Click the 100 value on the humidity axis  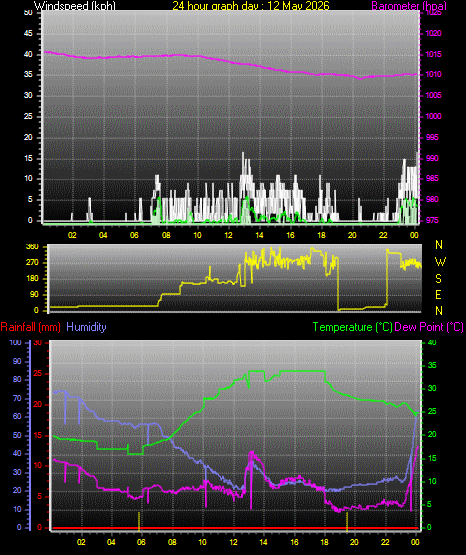(16, 342)
